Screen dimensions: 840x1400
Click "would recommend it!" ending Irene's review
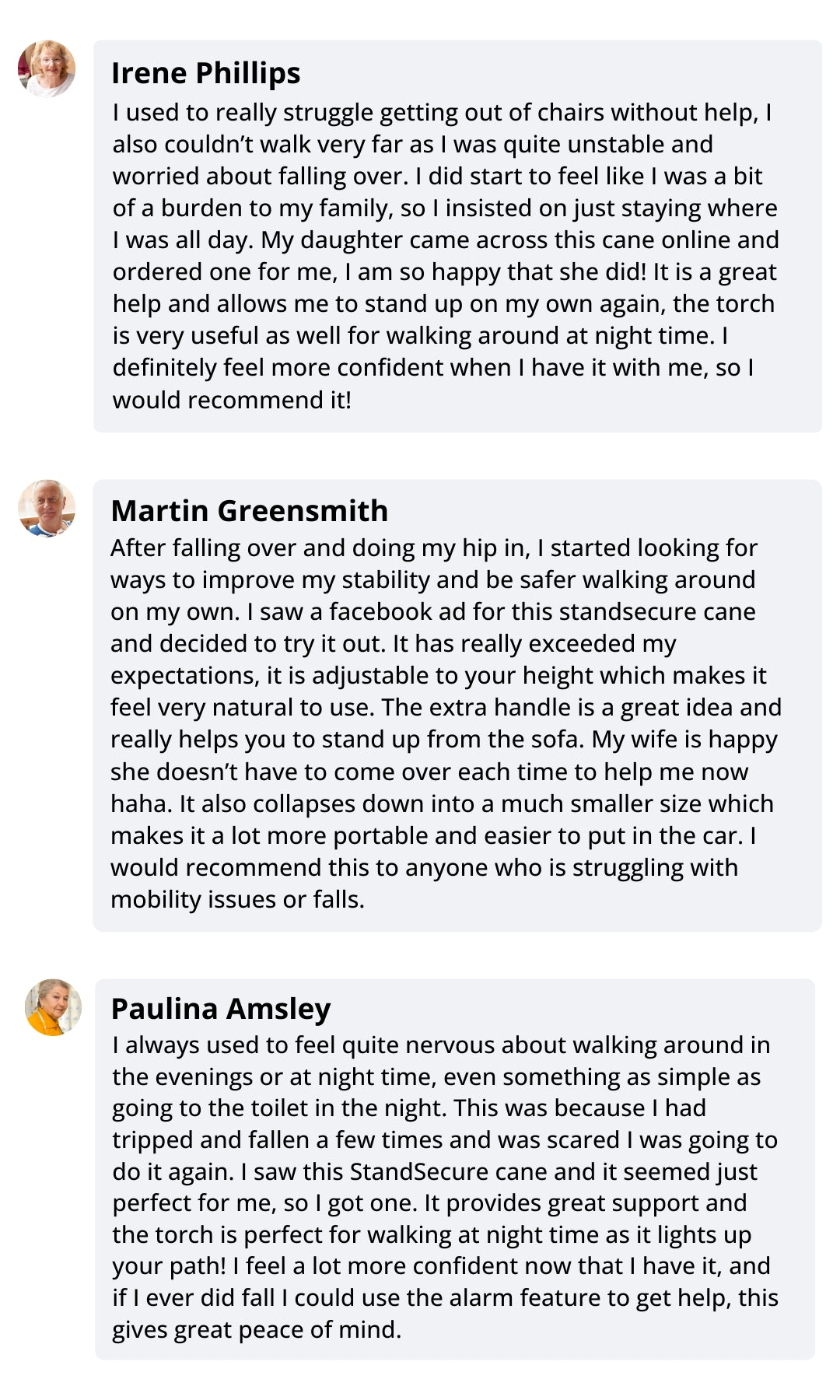(x=232, y=400)
